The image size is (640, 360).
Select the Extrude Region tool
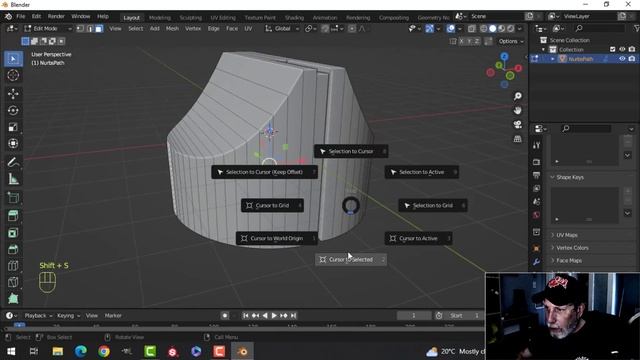[x=13, y=216]
